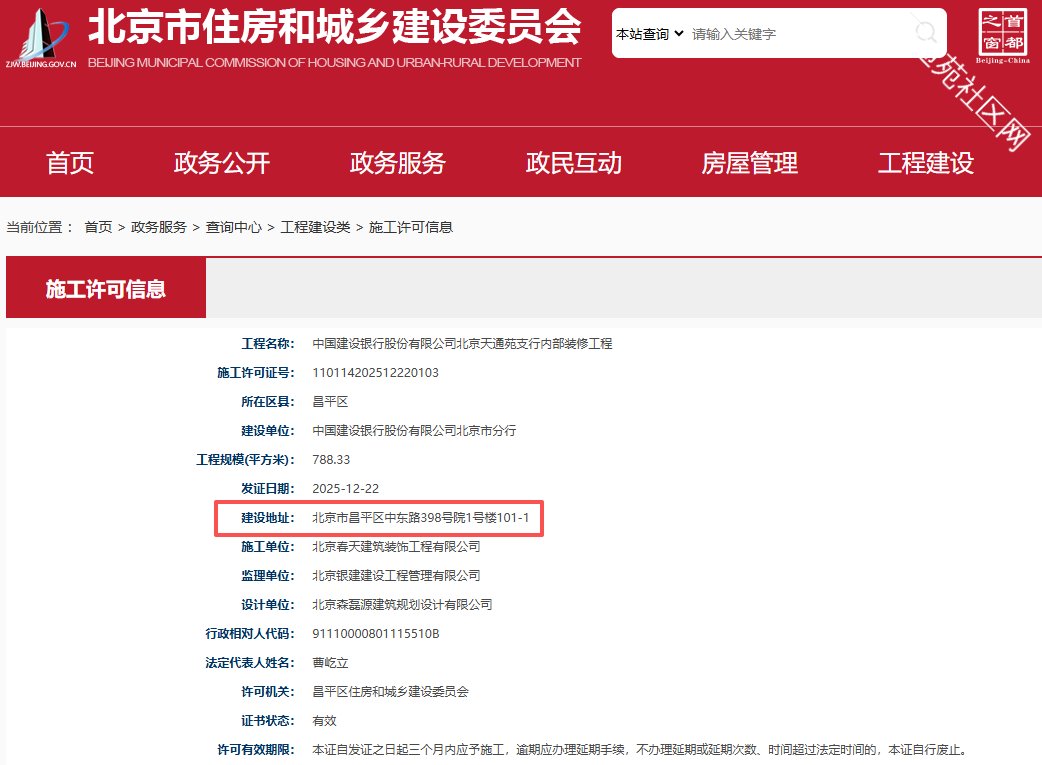Image resolution: width=1042 pixels, height=765 pixels.
Task: Go to 政民互动 navigation item
Action: 574,163
